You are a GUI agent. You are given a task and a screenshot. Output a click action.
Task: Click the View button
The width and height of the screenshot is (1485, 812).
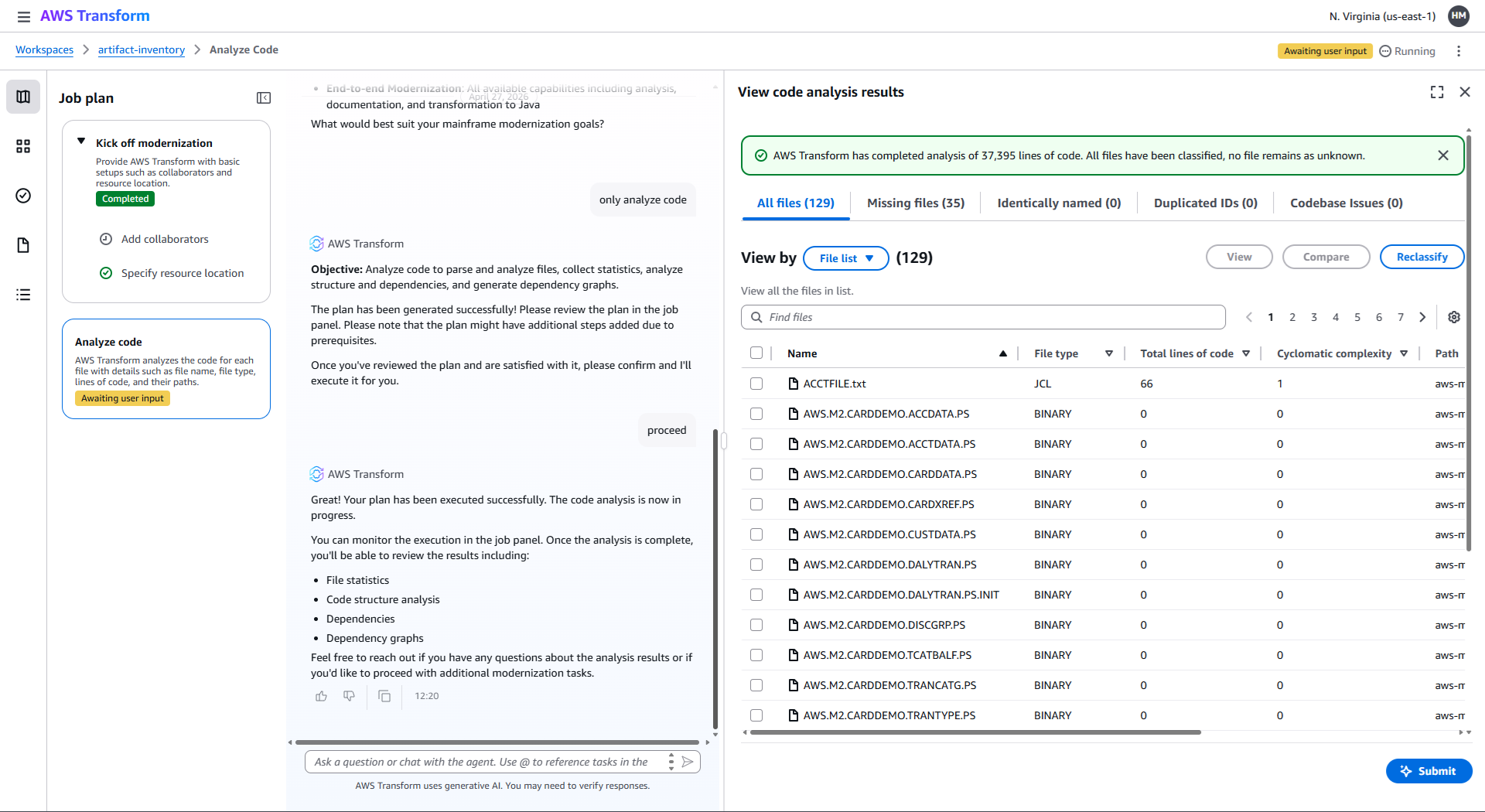[1239, 257]
